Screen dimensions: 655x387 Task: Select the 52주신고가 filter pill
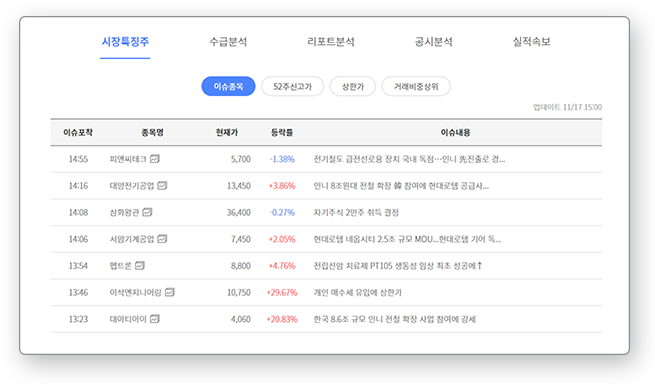coord(292,87)
